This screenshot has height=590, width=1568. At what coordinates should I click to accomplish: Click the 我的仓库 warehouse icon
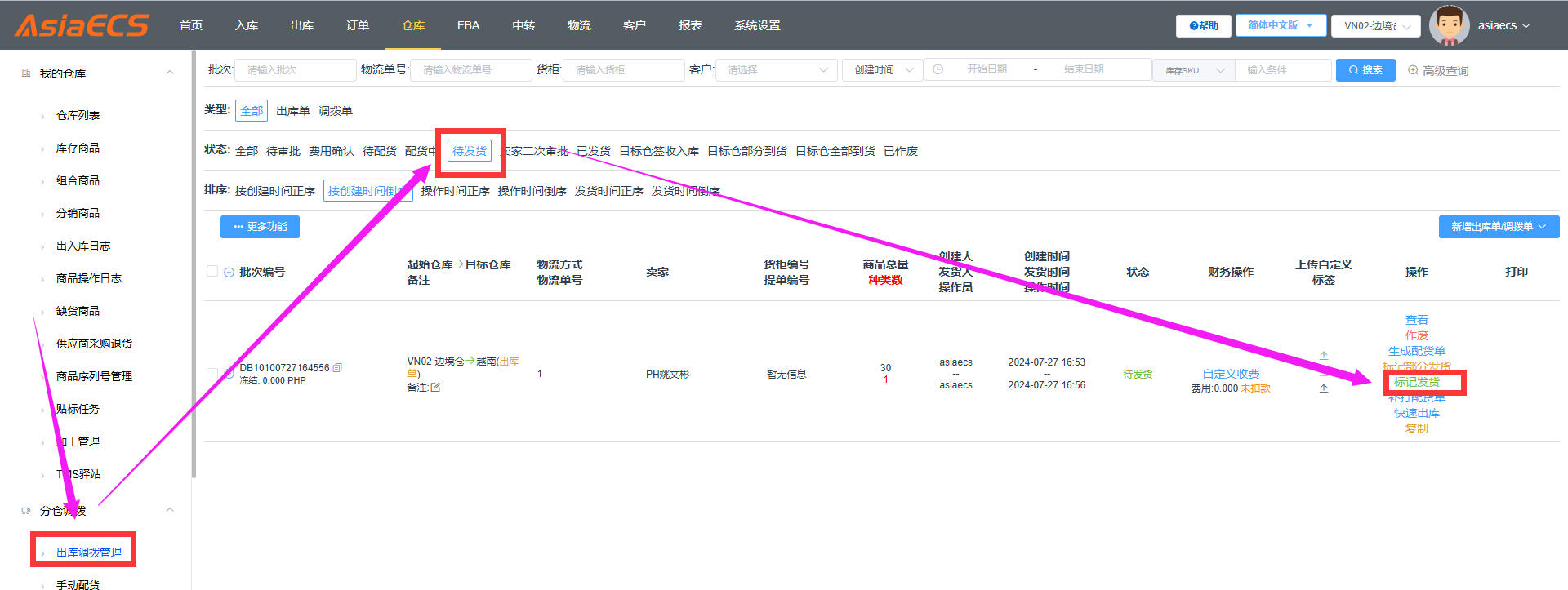coord(26,73)
